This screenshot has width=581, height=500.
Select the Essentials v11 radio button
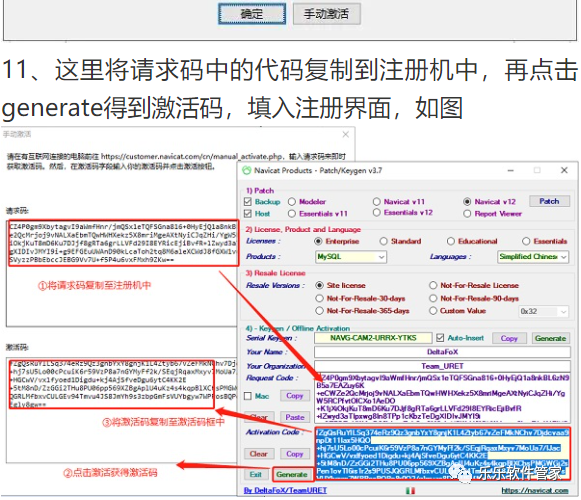pyautogui.click(x=292, y=214)
